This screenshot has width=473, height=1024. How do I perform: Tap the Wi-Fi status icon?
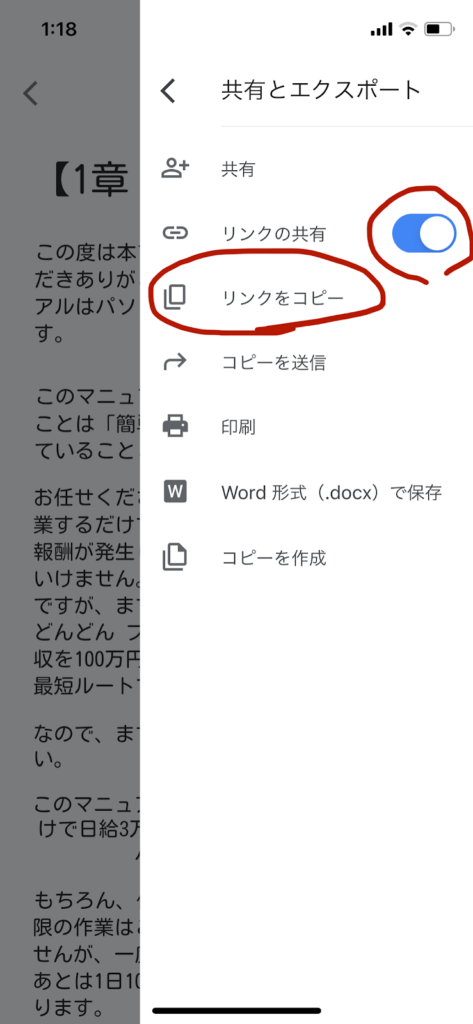pyautogui.click(x=408, y=29)
